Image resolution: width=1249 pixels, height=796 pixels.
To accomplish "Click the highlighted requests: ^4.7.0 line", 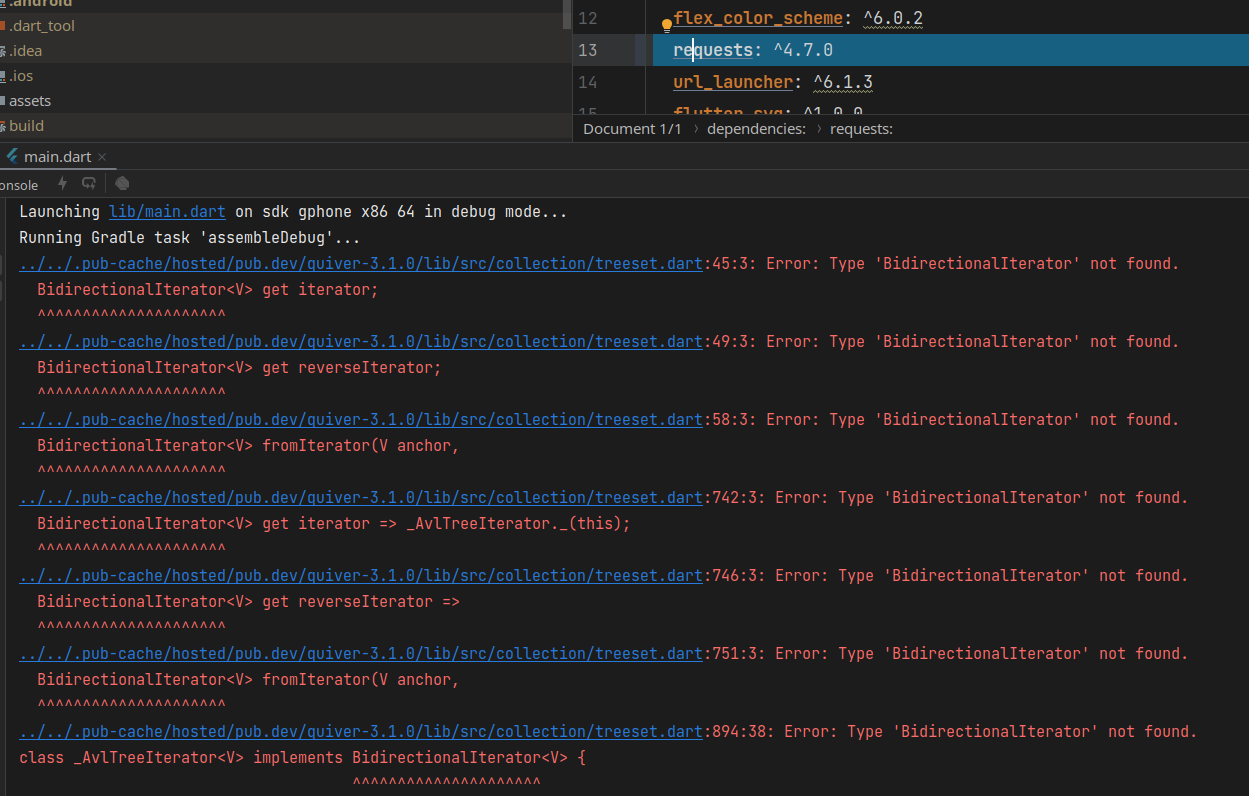I will coord(761,49).
